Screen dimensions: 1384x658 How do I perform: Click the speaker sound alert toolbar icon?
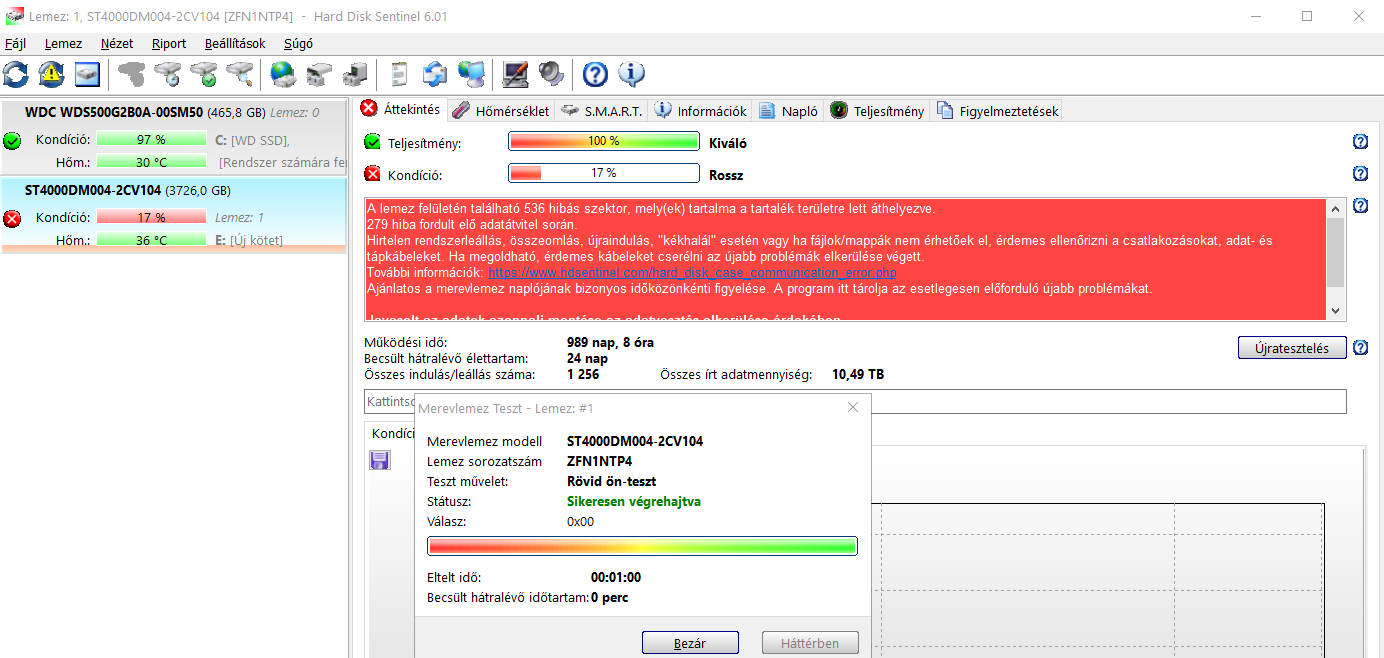pos(551,74)
